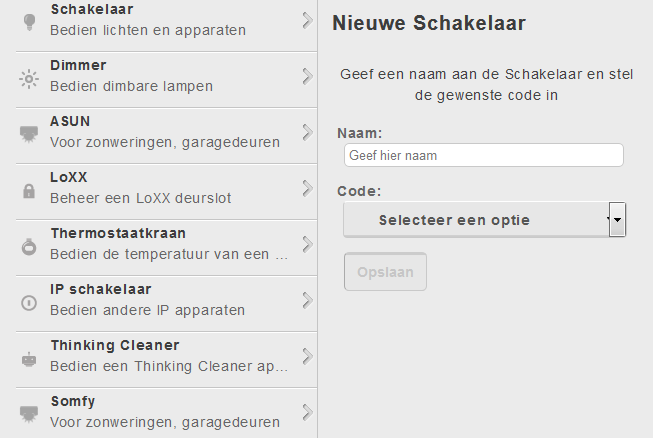Click the Thermostaatkraan valve icon
The image size is (653, 438).
pyautogui.click(x=28, y=246)
